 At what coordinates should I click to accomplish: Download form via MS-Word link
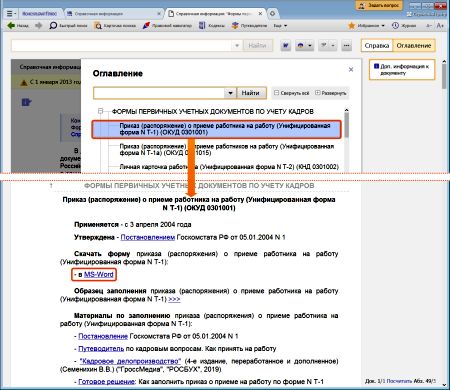99,275
